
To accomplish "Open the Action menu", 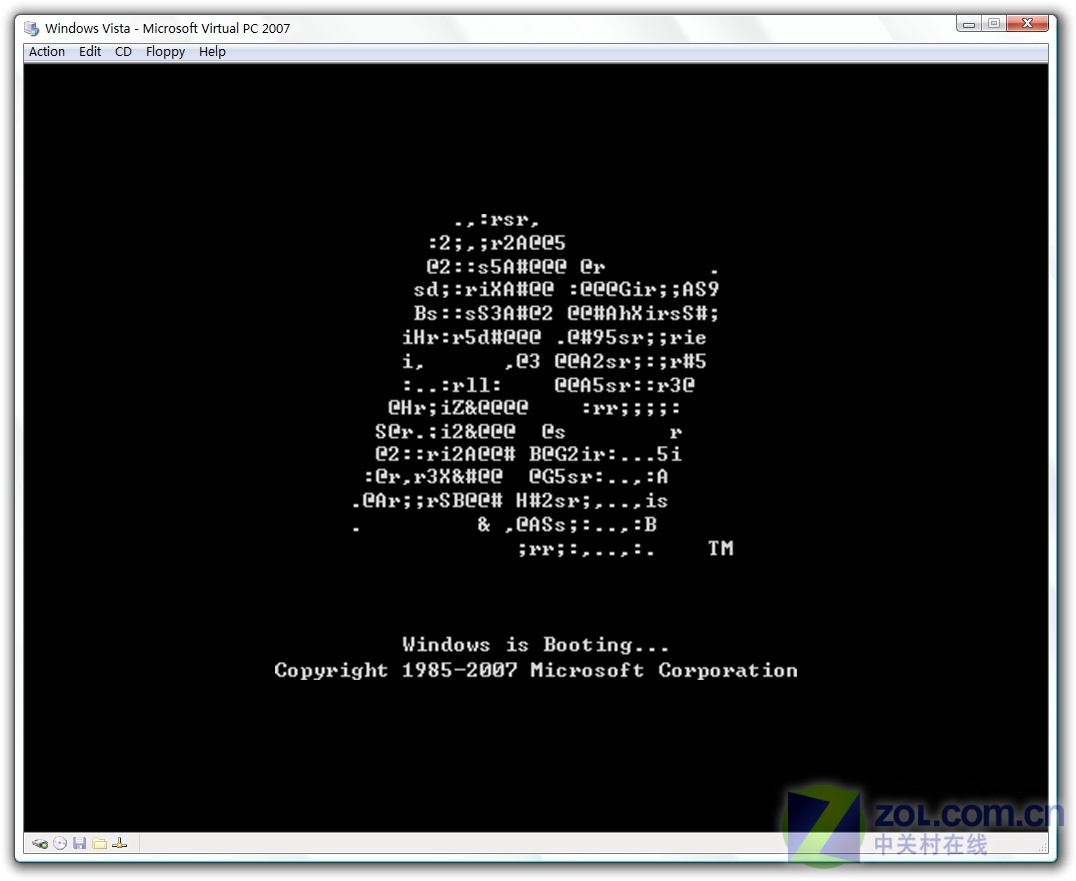I will pyautogui.click(x=47, y=52).
